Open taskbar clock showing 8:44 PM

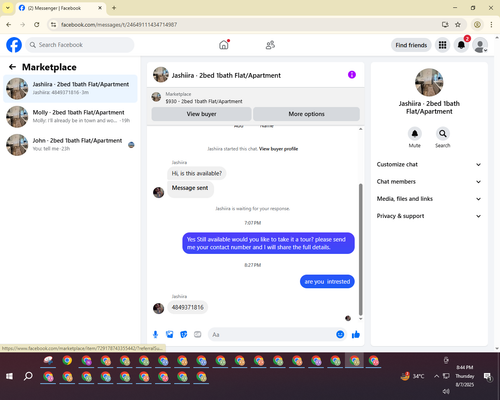pos(465,376)
